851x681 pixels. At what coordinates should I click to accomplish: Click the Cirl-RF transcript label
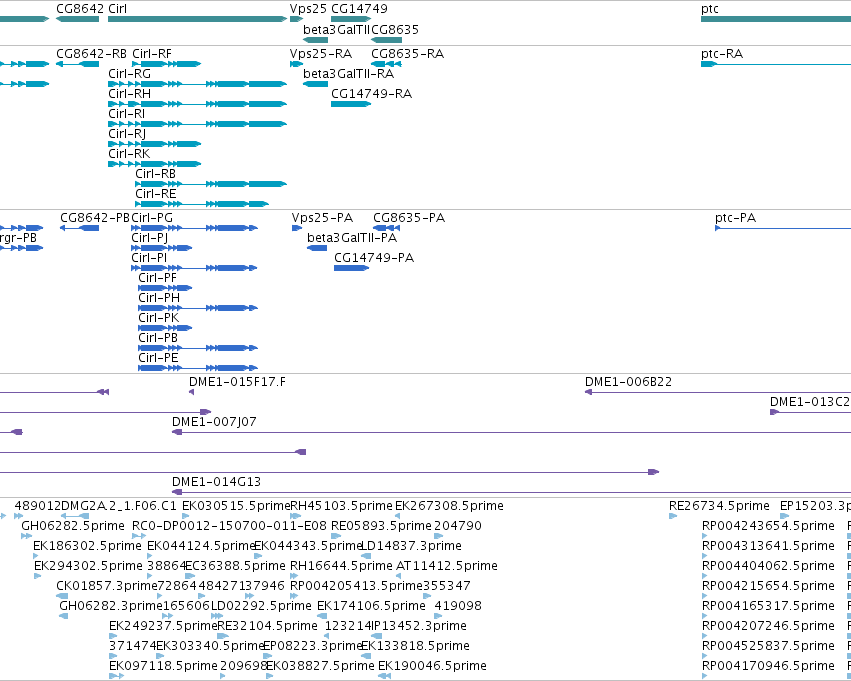click(x=152, y=54)
